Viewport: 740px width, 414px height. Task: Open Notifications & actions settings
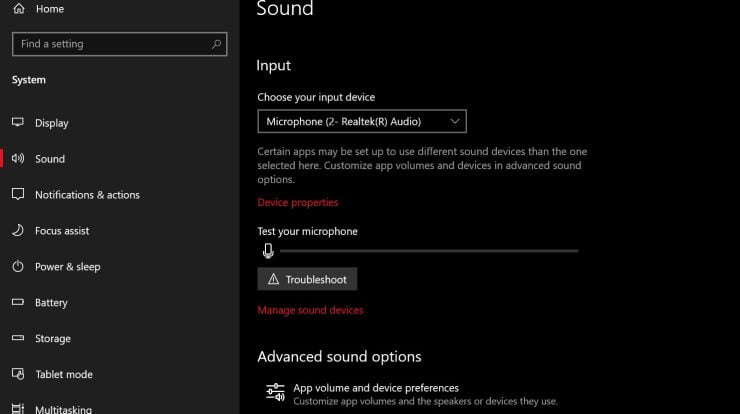87,194
